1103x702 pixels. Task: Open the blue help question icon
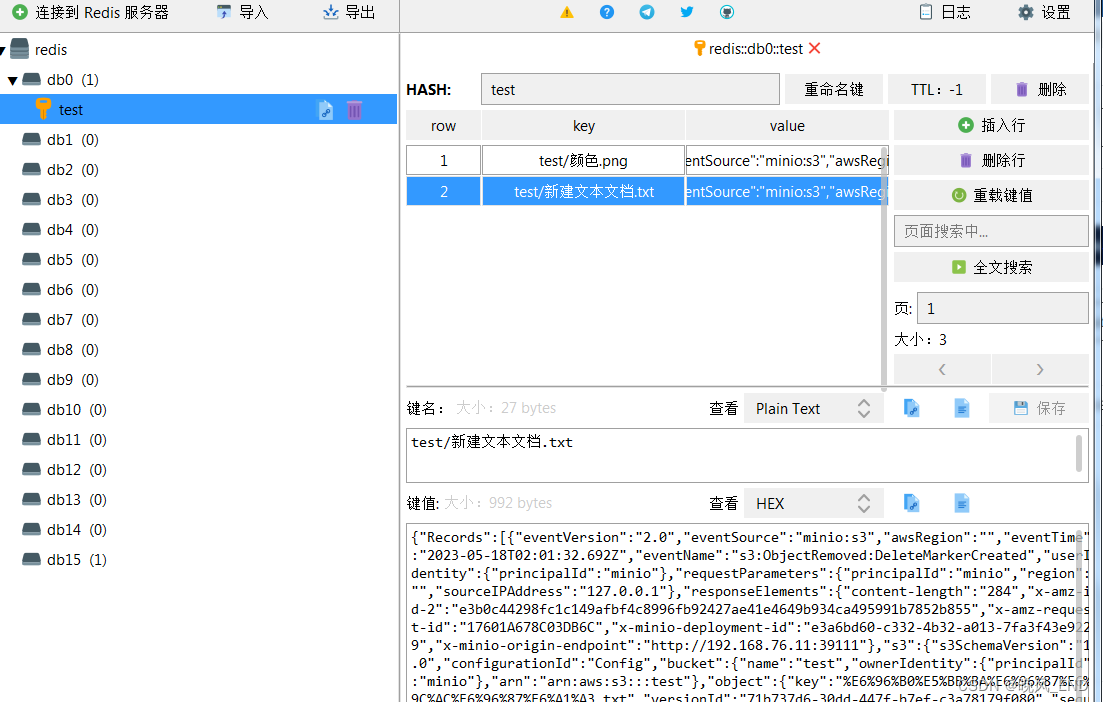tap(606, 12)
